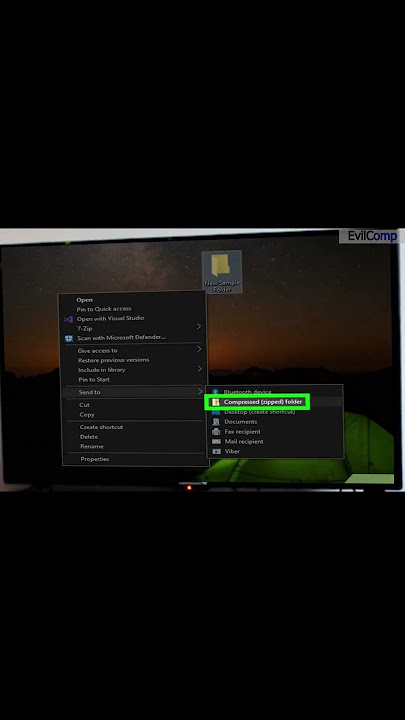Click the Desktop shortcut icon in submenu
The height and width of the screenshot is (720, 405).
click(216, 412)
